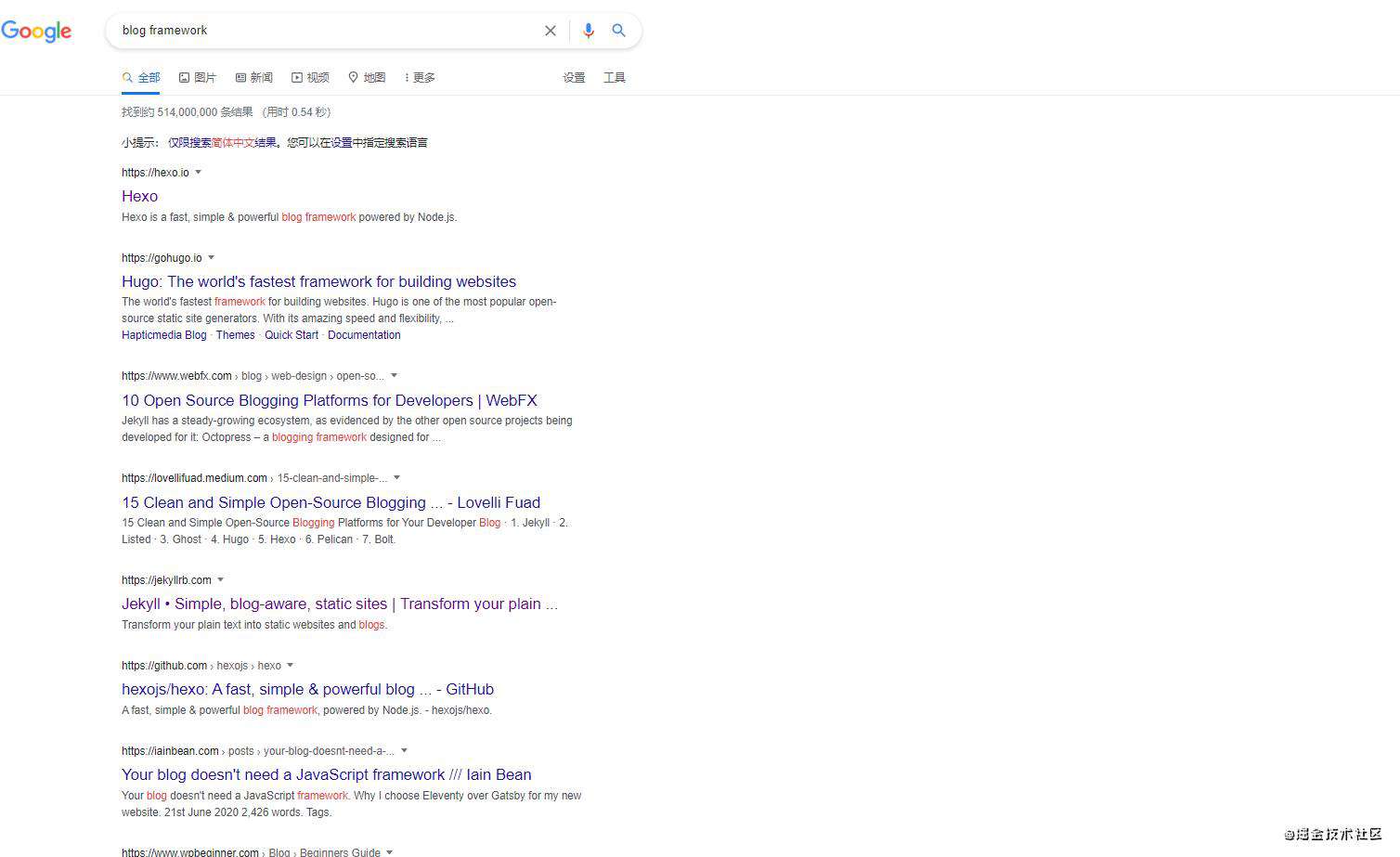This screenshot has width=1400, height=857.
Task: Submit search with magnifier icon
Action: [618, 31]
